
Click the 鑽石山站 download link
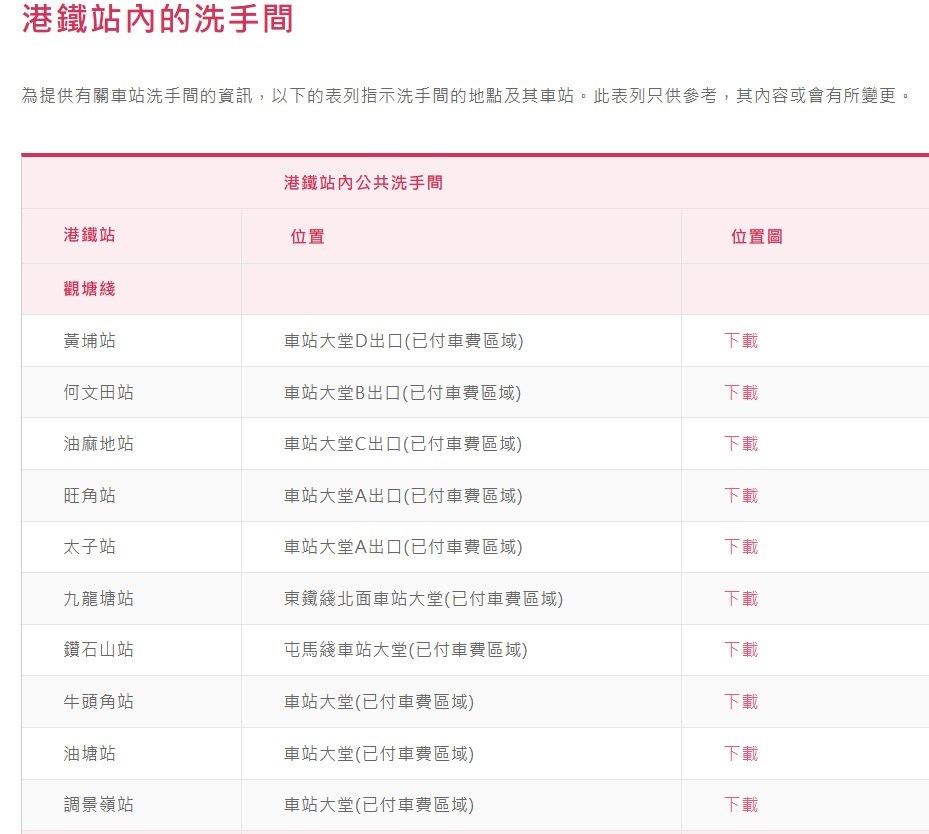(x=741, y=650)
